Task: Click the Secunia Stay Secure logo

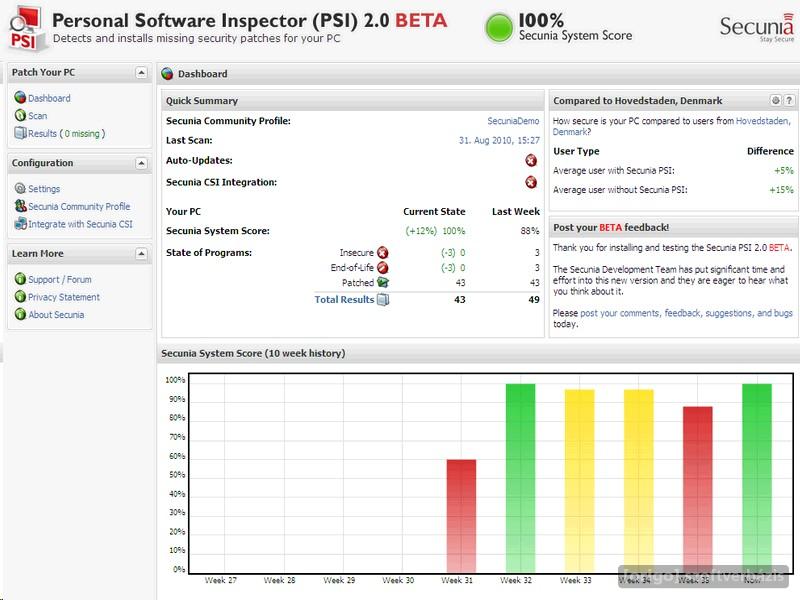Action: pyautogui.click(x=757, y=29)
